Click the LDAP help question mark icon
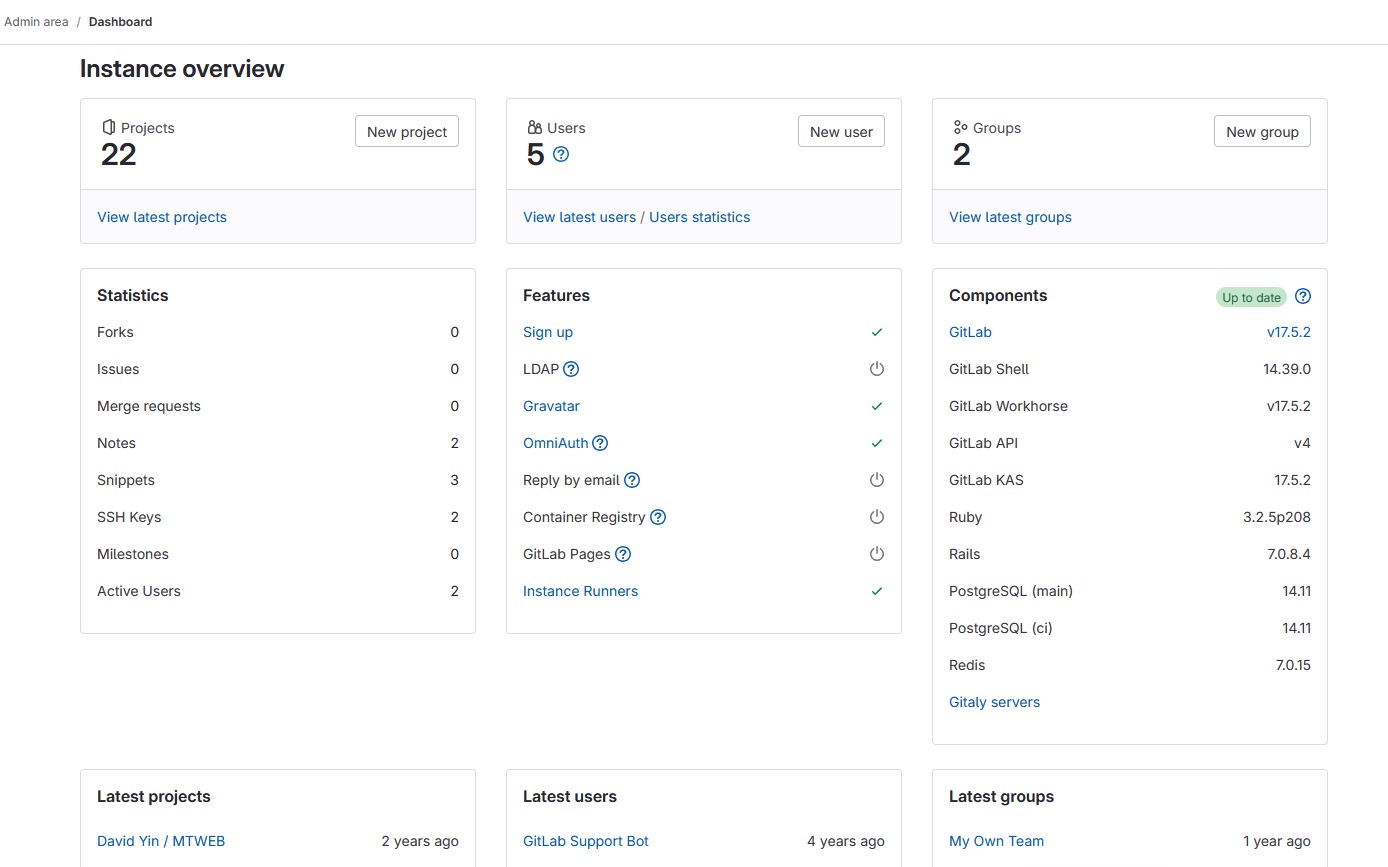The width and height of the screenshot is (1388, 867). (x=571, y=369)
